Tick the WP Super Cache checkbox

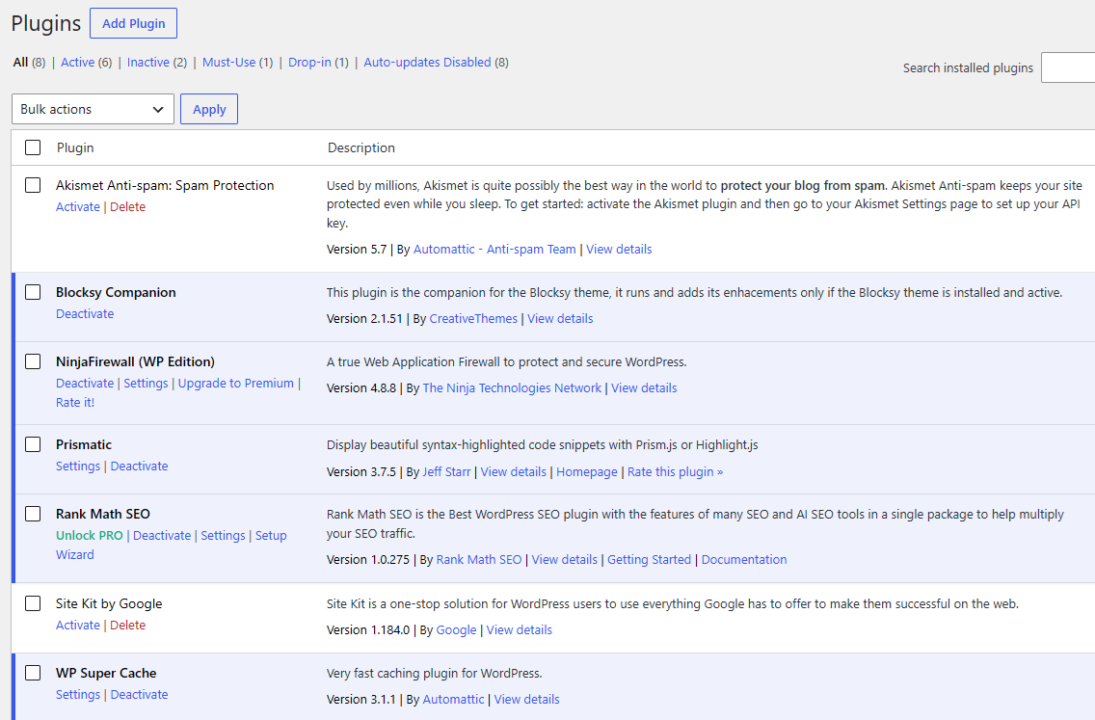pos(33,673)
